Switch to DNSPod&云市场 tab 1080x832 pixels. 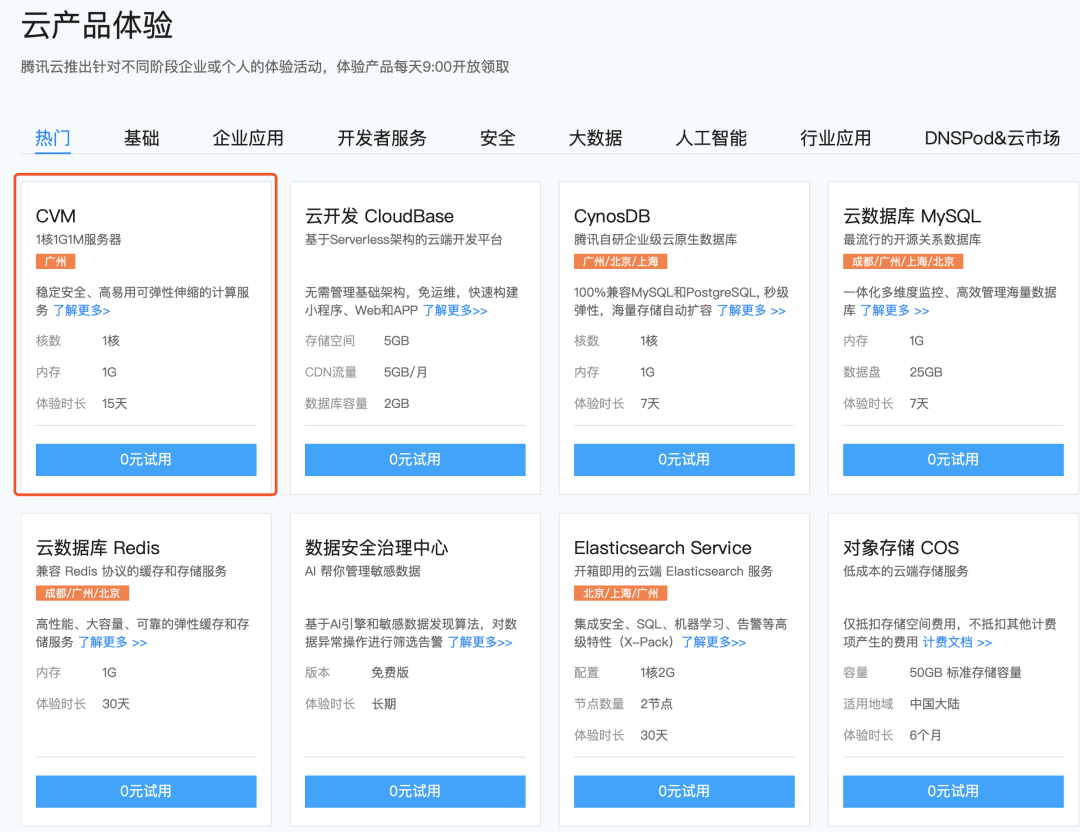click(x=993, y=138)
